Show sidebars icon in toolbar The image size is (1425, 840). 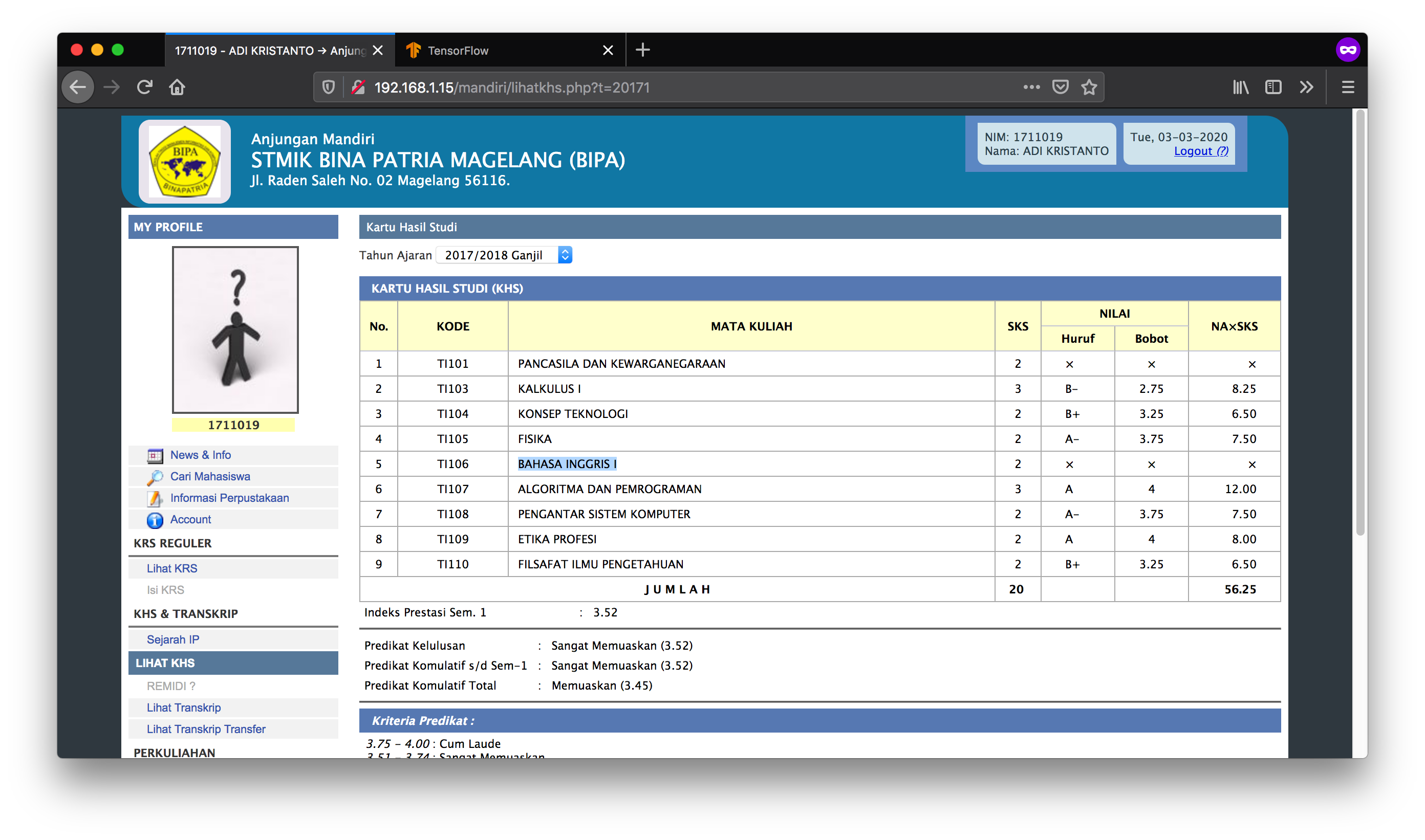tap(1272, 87)
